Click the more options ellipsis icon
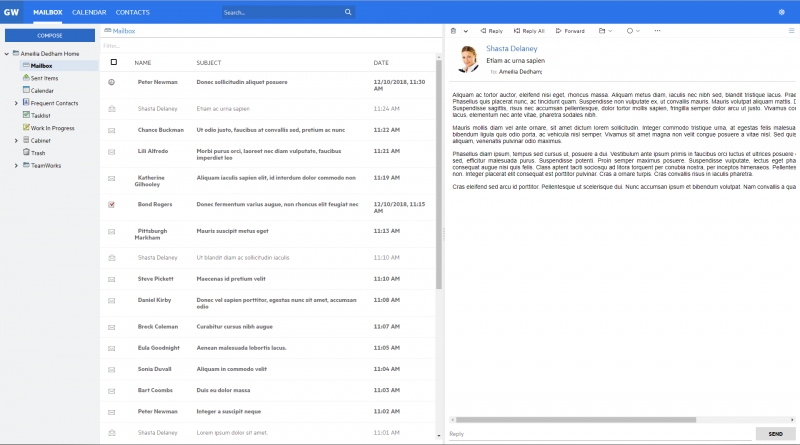 click(657, 31)
